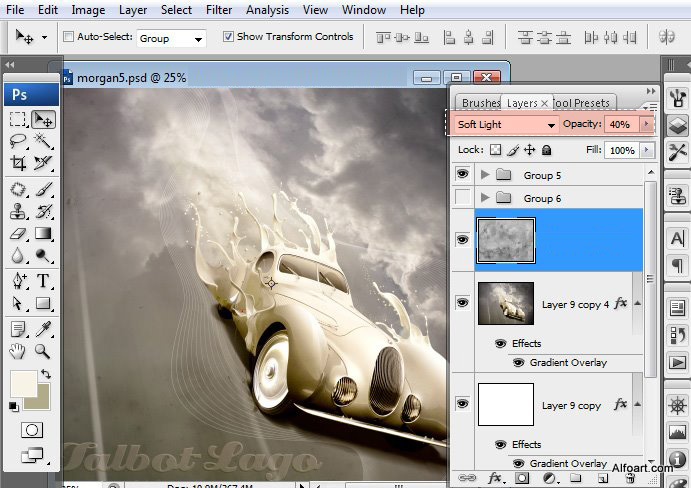The image size is (691, 488).
Task: Create new fill or adjustment layer
Action: pos(549,478)
